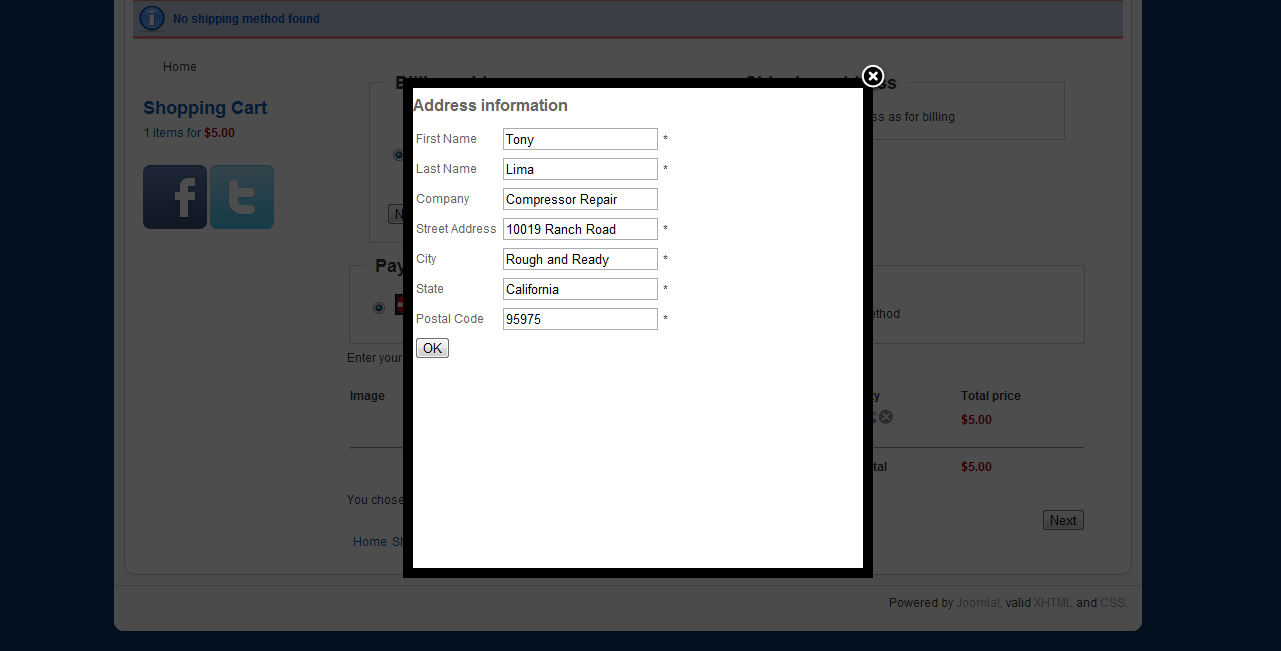Click the Next button below the cart total

[1063, 520]
